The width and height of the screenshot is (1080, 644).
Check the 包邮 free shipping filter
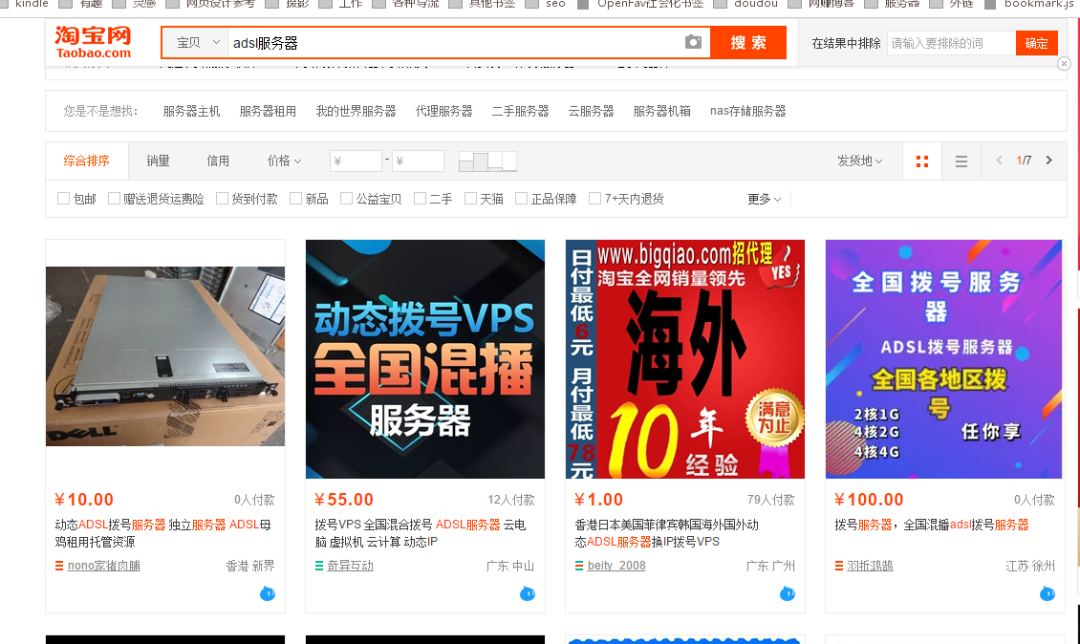coord(63,198)
